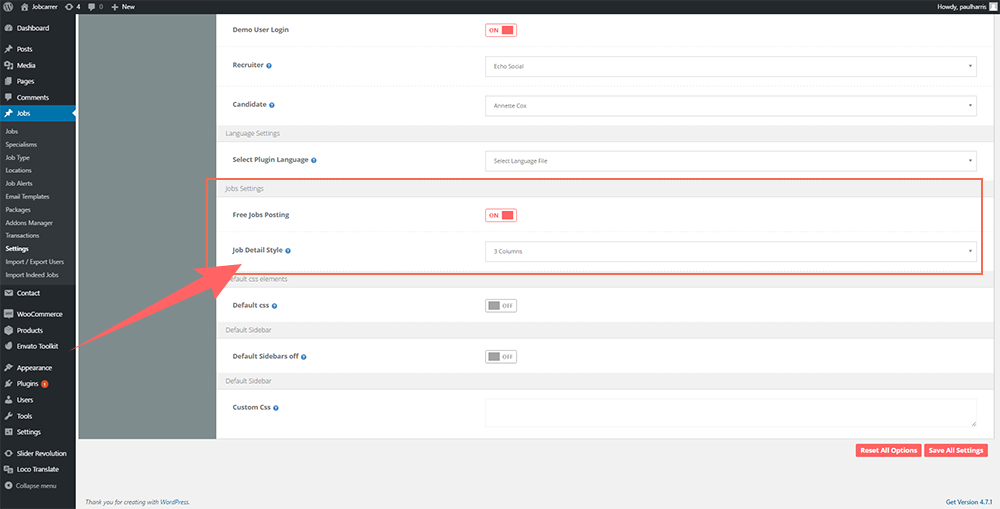
Task: Expand the Job Detail Style dropdown
Action: click(730, 251)
